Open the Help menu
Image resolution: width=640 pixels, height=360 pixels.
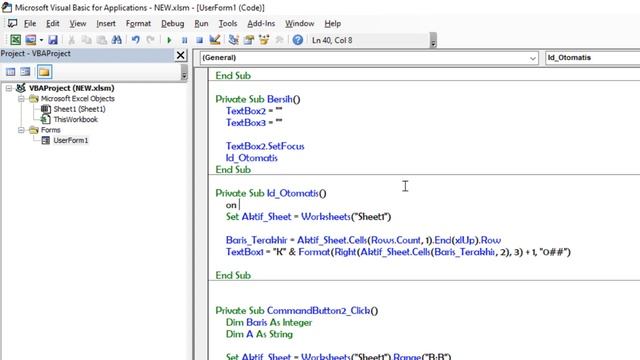click(333, 24)
